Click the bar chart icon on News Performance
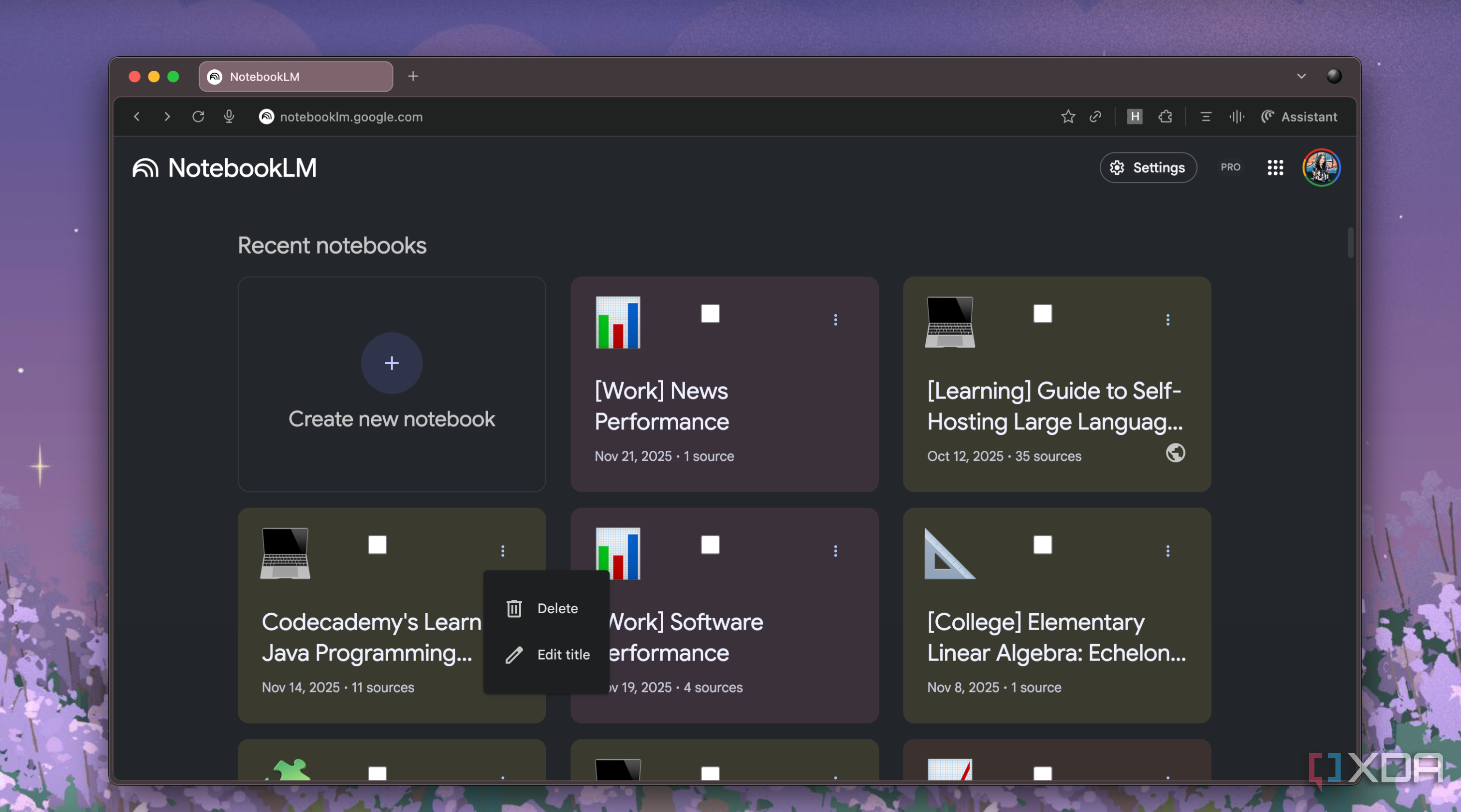The width and height of the screenshot is (1461, 812). coord(617,322)
